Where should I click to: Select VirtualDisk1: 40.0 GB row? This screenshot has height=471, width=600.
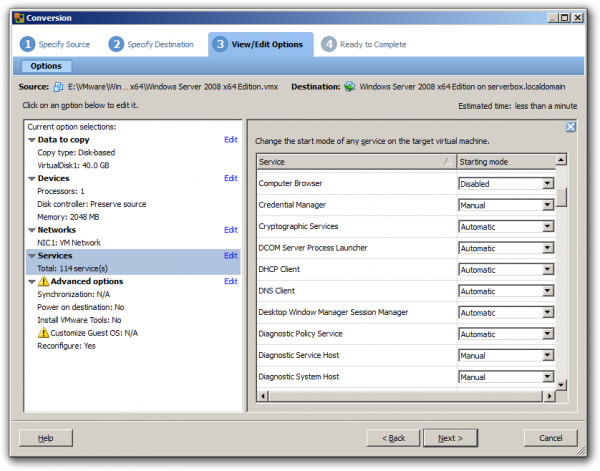click(73, 165)
